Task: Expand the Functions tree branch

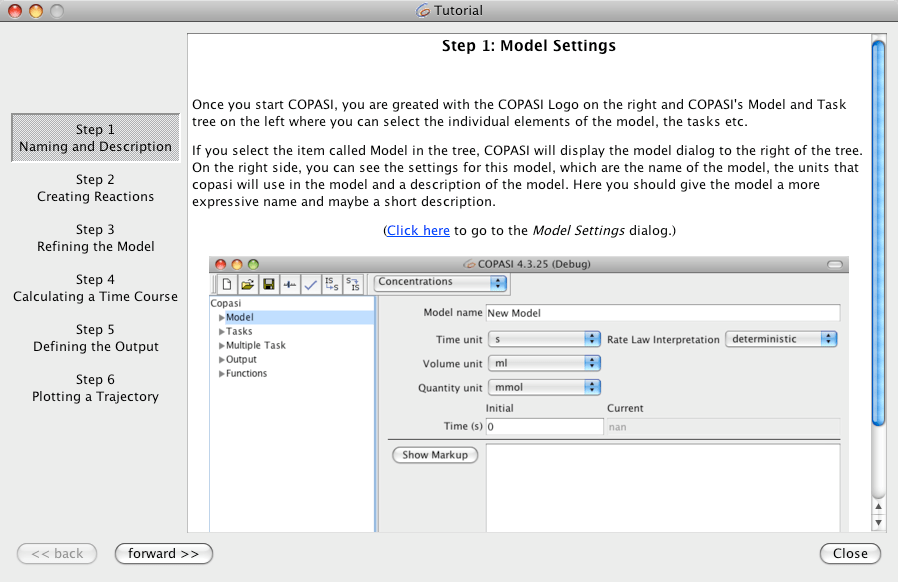Action: pos(220,373)
